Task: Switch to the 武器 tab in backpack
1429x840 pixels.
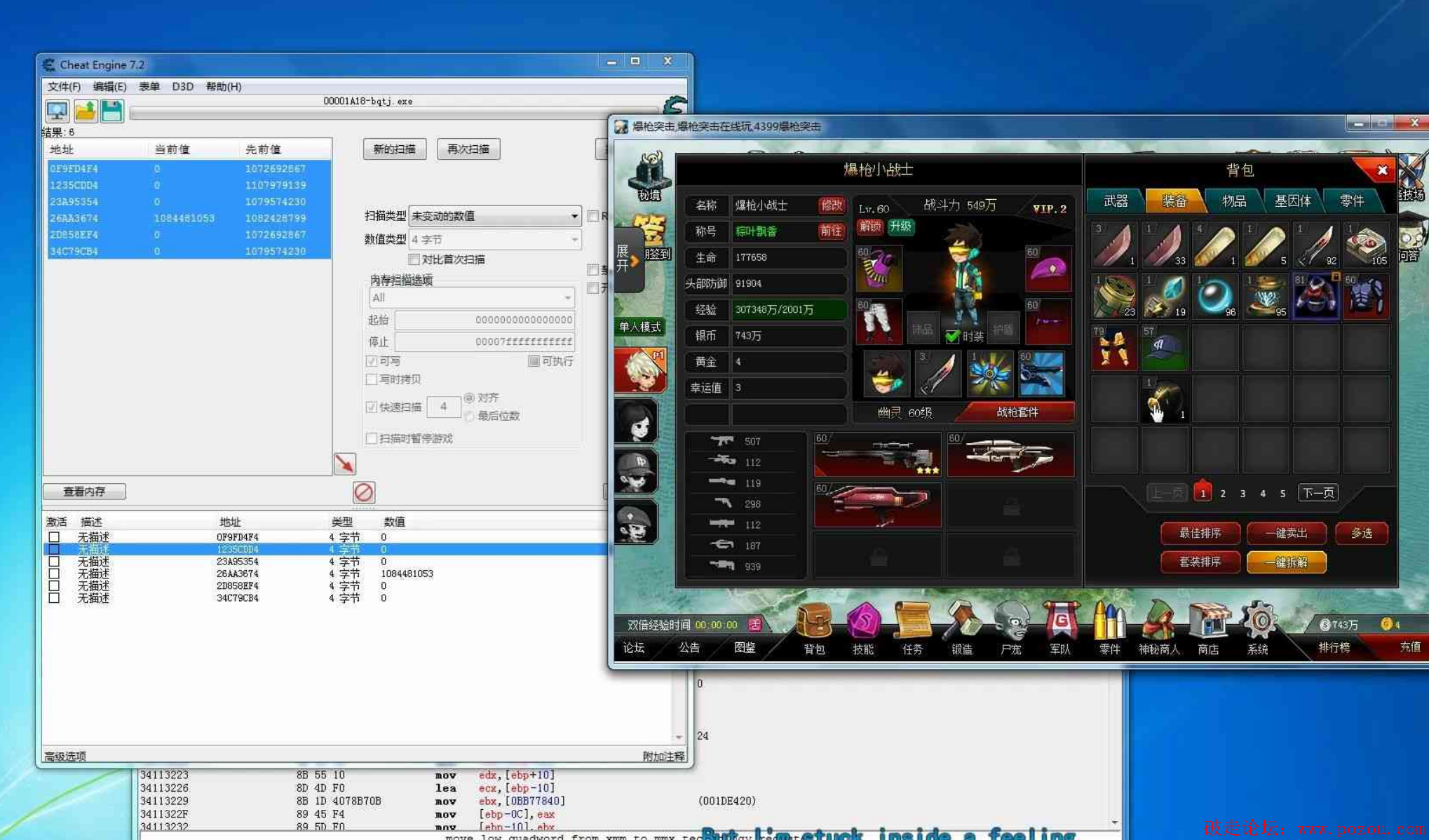Action: 1115,201
